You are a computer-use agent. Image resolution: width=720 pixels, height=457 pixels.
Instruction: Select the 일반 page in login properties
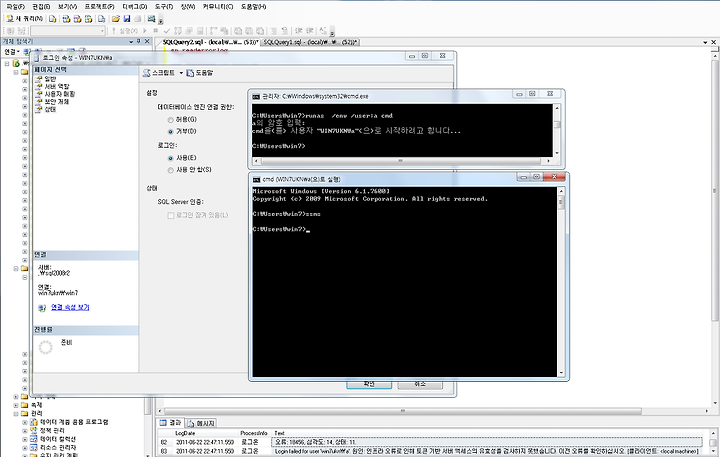click(50, 79)
